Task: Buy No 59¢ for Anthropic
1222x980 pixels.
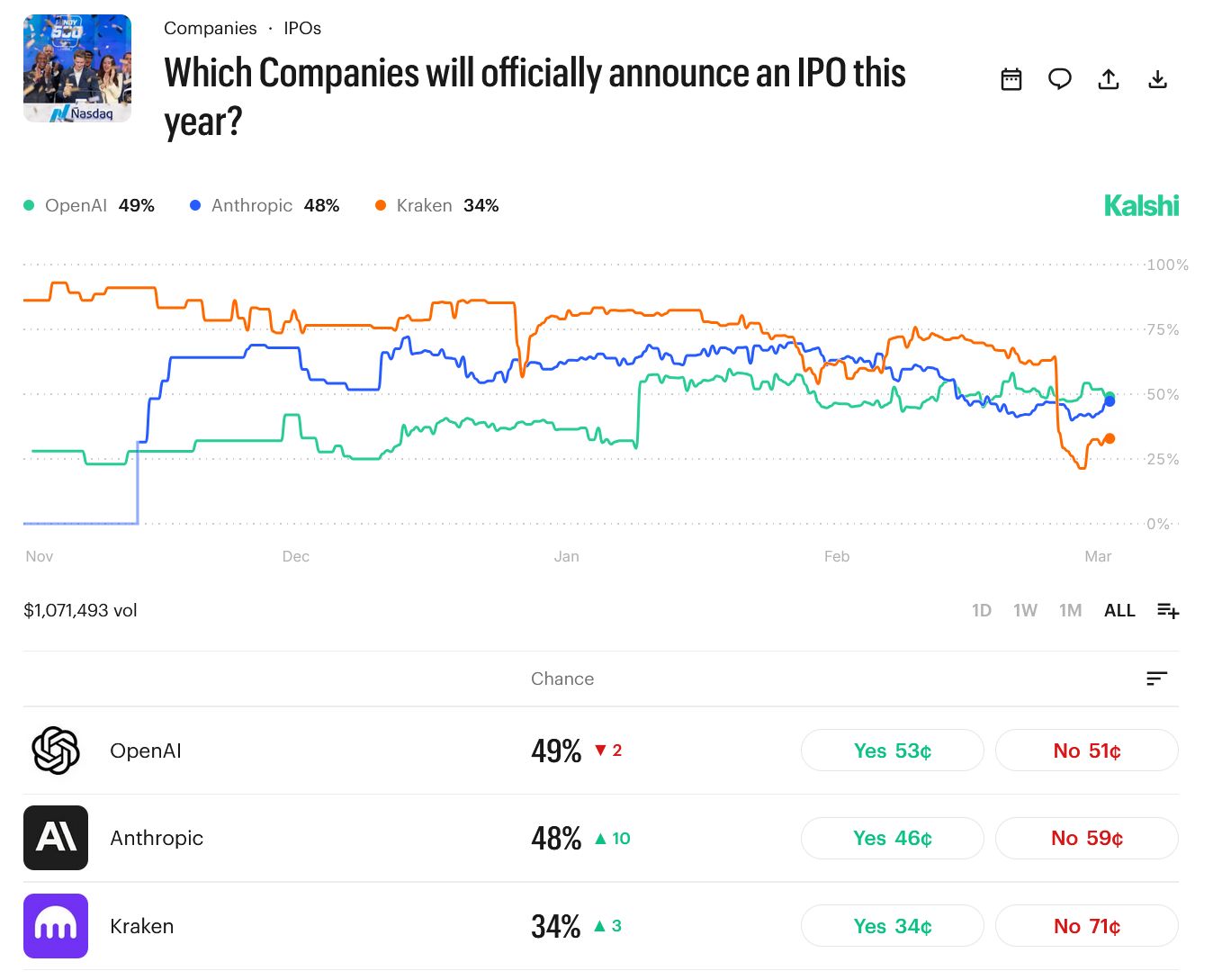Action: tap(1086, 839)
